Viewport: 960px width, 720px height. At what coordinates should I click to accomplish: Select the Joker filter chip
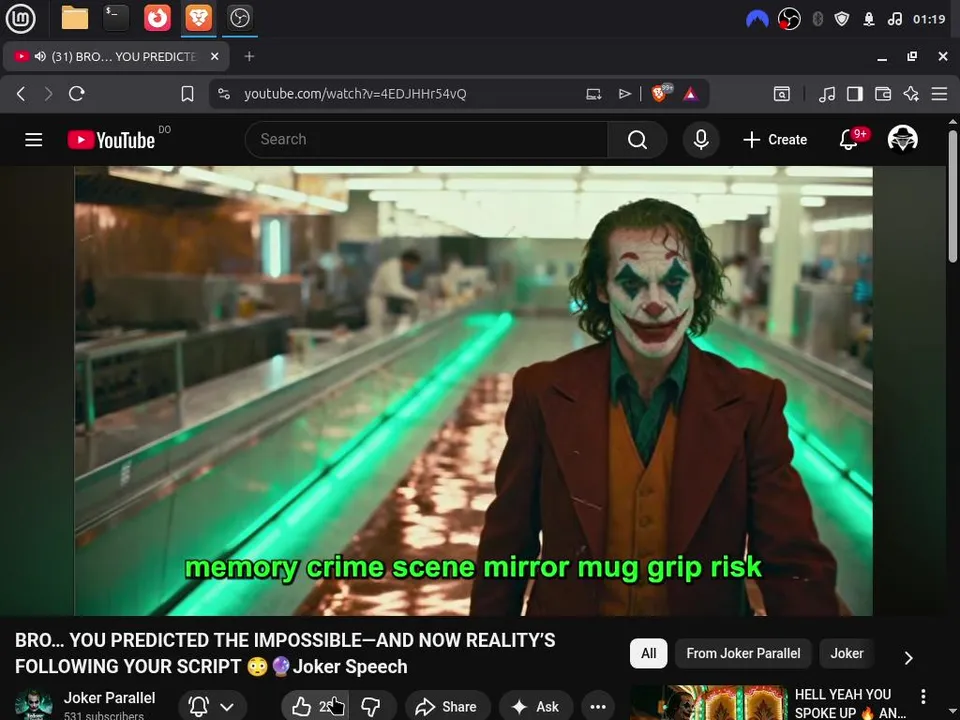pyautogui.click(x=847, y=653)
